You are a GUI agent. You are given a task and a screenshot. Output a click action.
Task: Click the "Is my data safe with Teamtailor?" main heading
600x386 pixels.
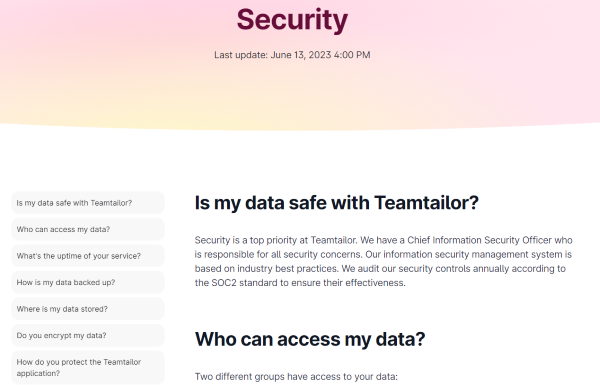tap(336, 203)
